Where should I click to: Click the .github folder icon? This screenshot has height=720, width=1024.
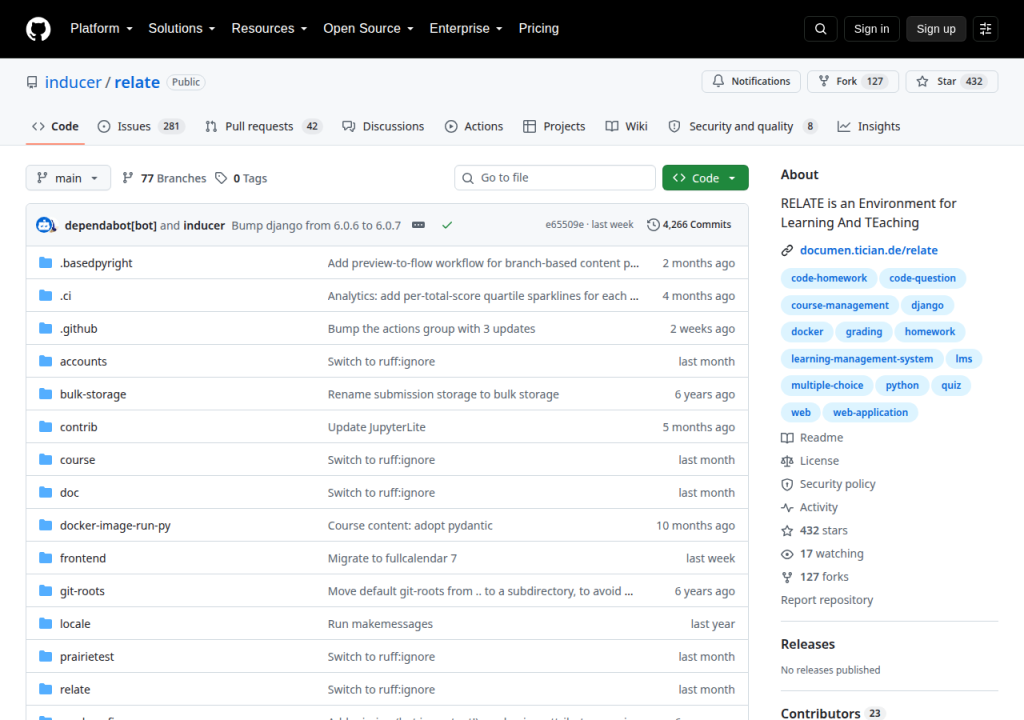click(45, 328)
